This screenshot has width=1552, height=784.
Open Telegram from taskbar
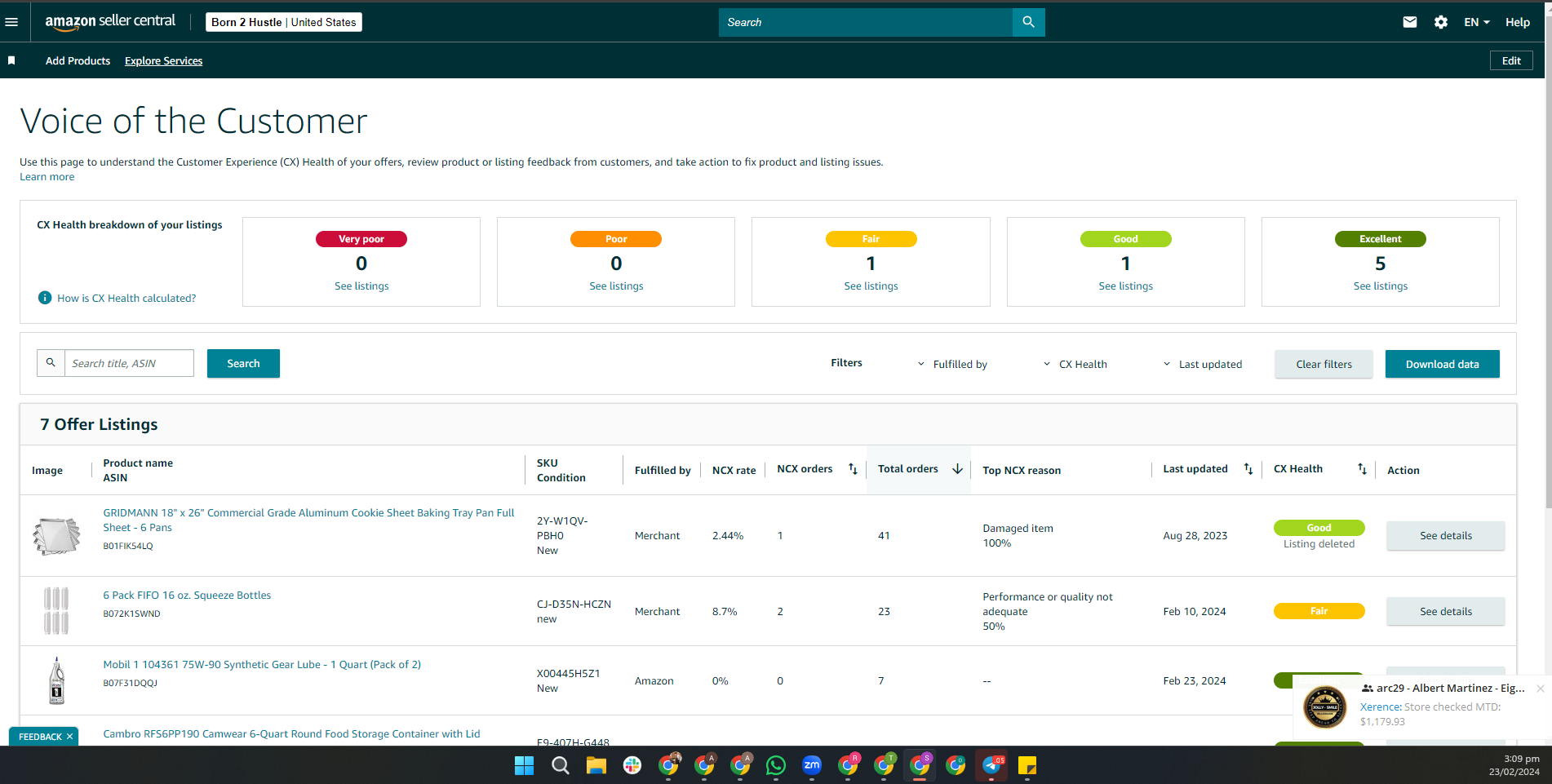[991, 765]
